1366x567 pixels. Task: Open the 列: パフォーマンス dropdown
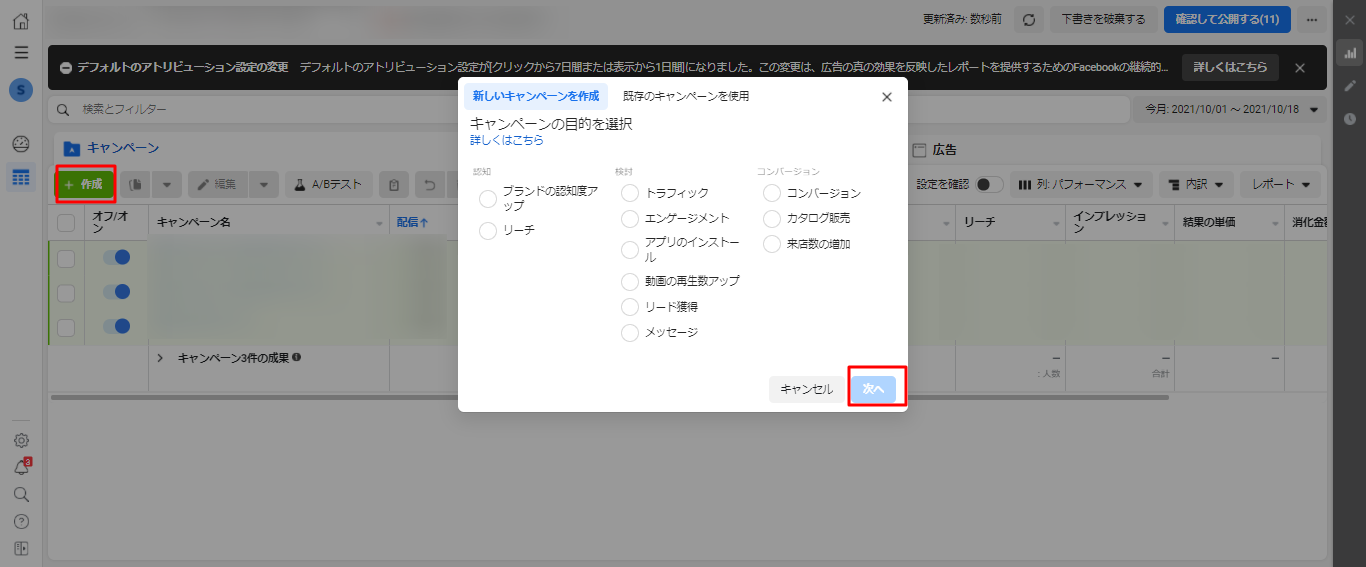point(1081,184)
